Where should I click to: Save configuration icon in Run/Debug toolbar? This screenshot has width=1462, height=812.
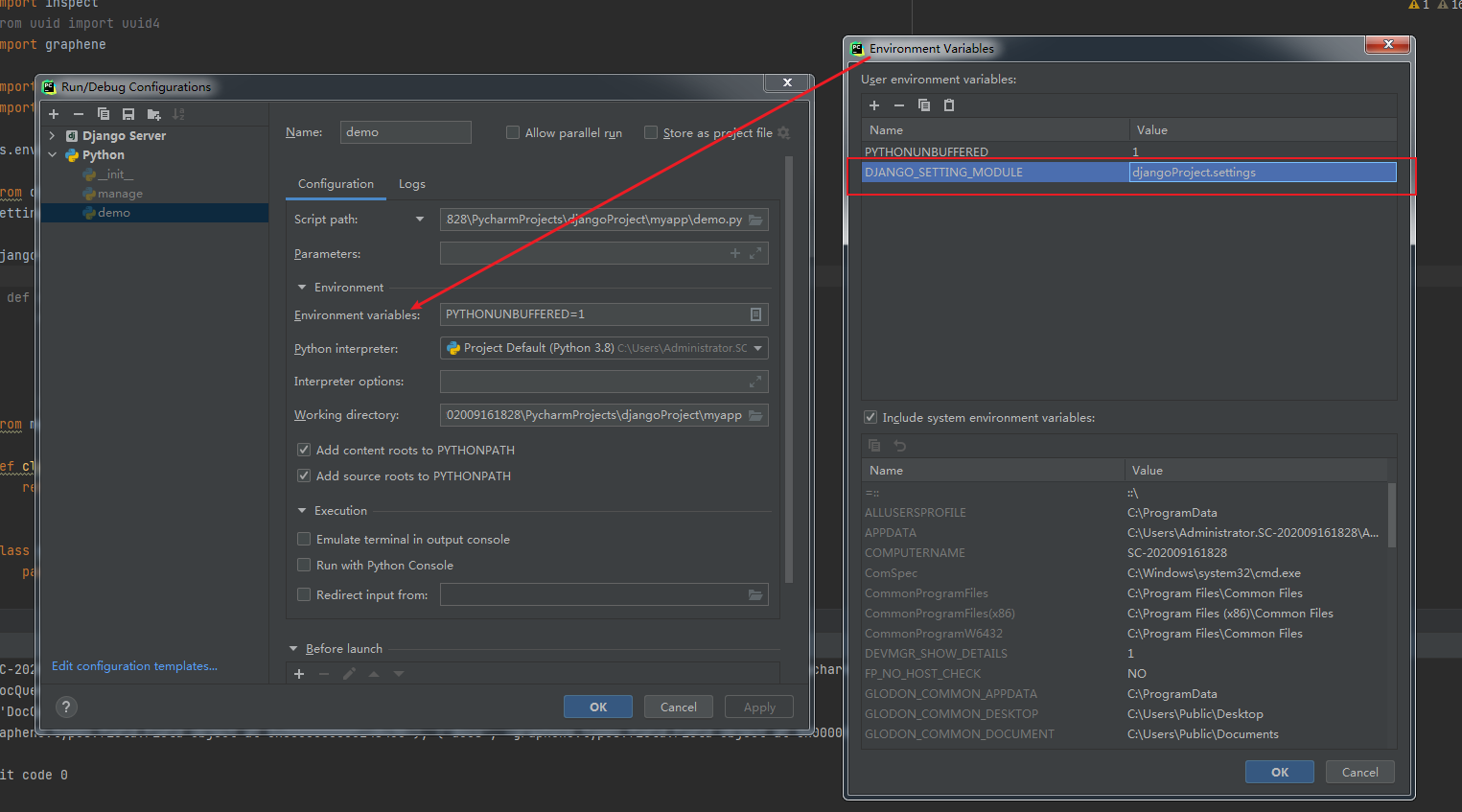(128, 114)
